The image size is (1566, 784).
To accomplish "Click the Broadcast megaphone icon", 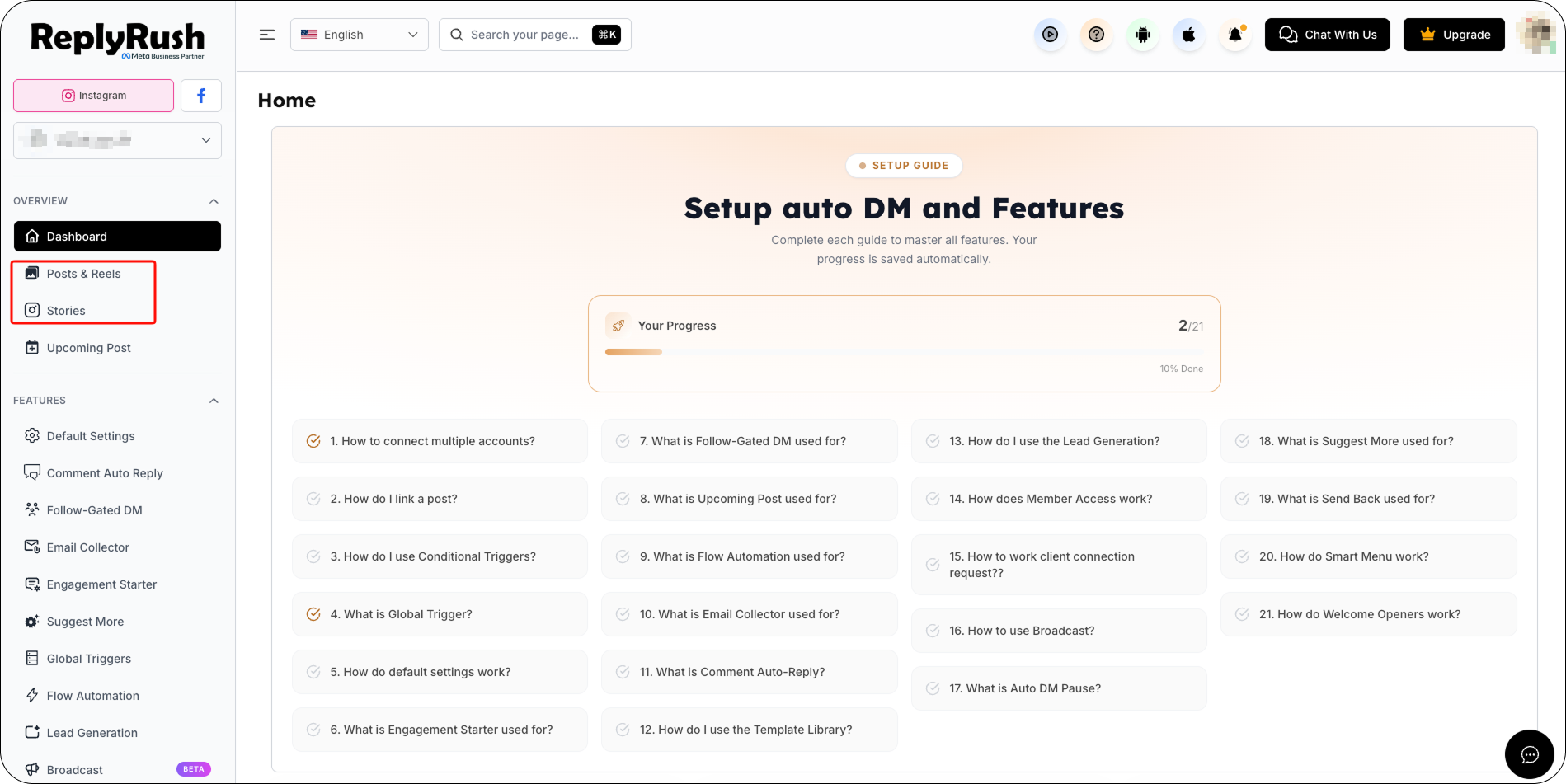I will pos(32,769).
